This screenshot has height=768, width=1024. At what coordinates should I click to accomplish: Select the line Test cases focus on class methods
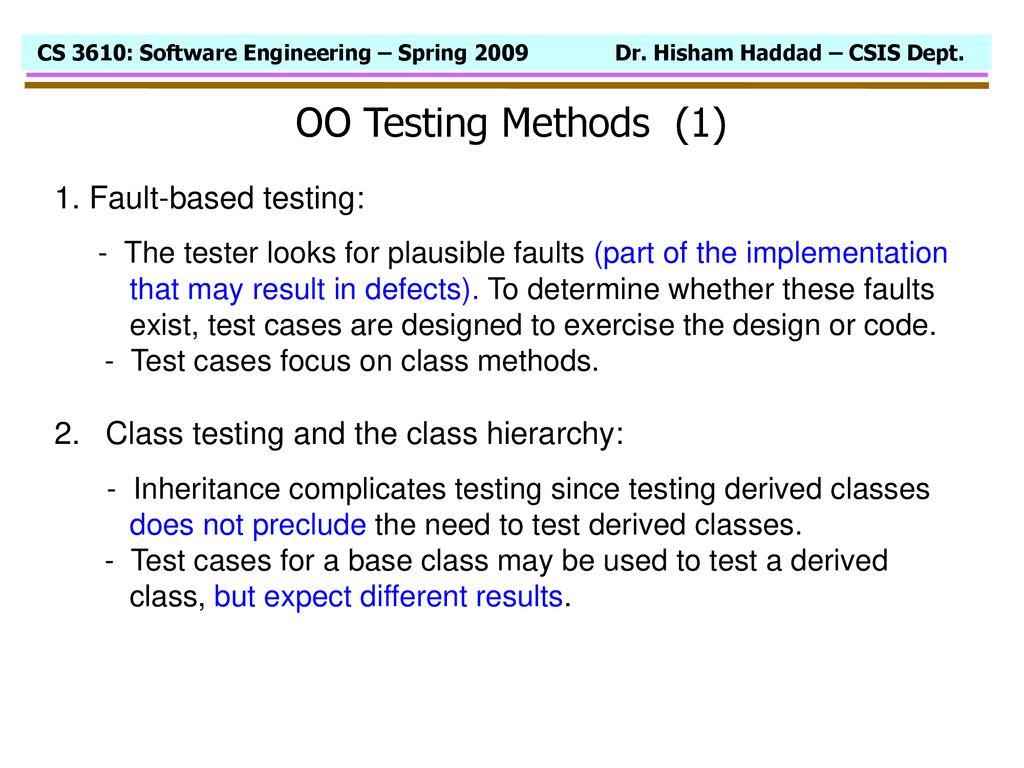point(364,360)
